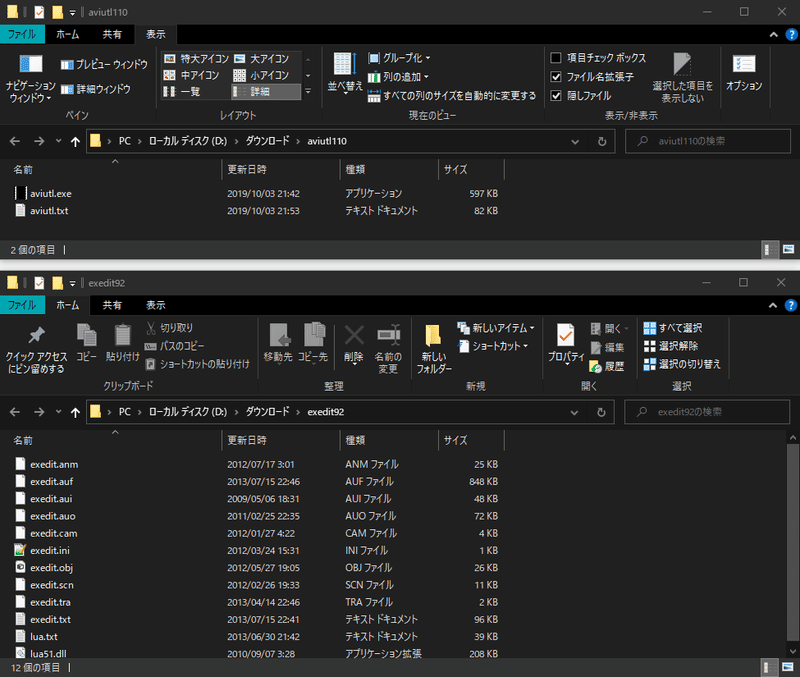Screen dimensions: 800x677
Task: Select Large icons (大アイコン) layout
Action: point(261,59)
